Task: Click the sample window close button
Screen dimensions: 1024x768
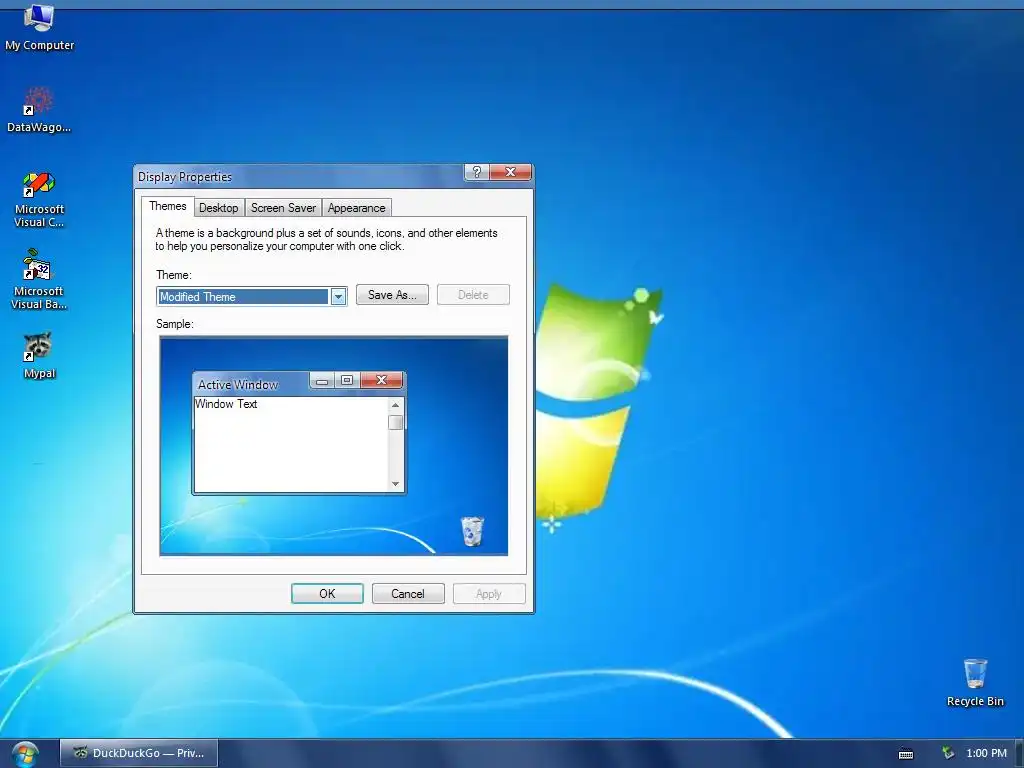Action: click(x=381, y=380)
